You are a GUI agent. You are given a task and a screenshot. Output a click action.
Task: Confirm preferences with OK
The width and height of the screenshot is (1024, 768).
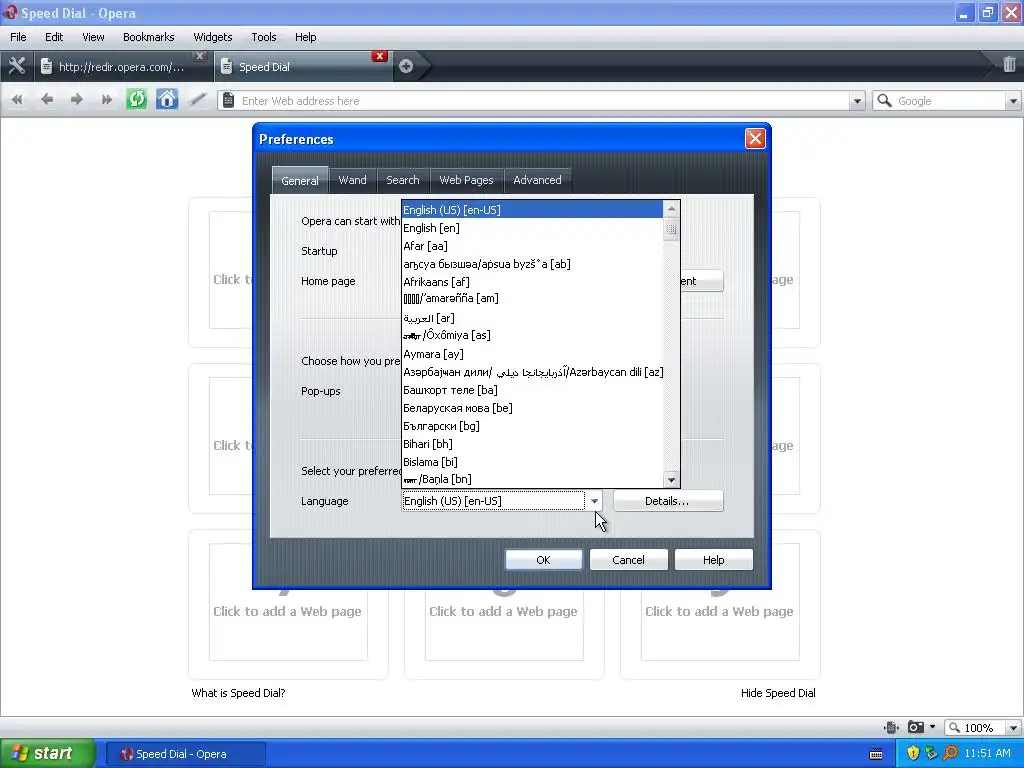point(543,560)
